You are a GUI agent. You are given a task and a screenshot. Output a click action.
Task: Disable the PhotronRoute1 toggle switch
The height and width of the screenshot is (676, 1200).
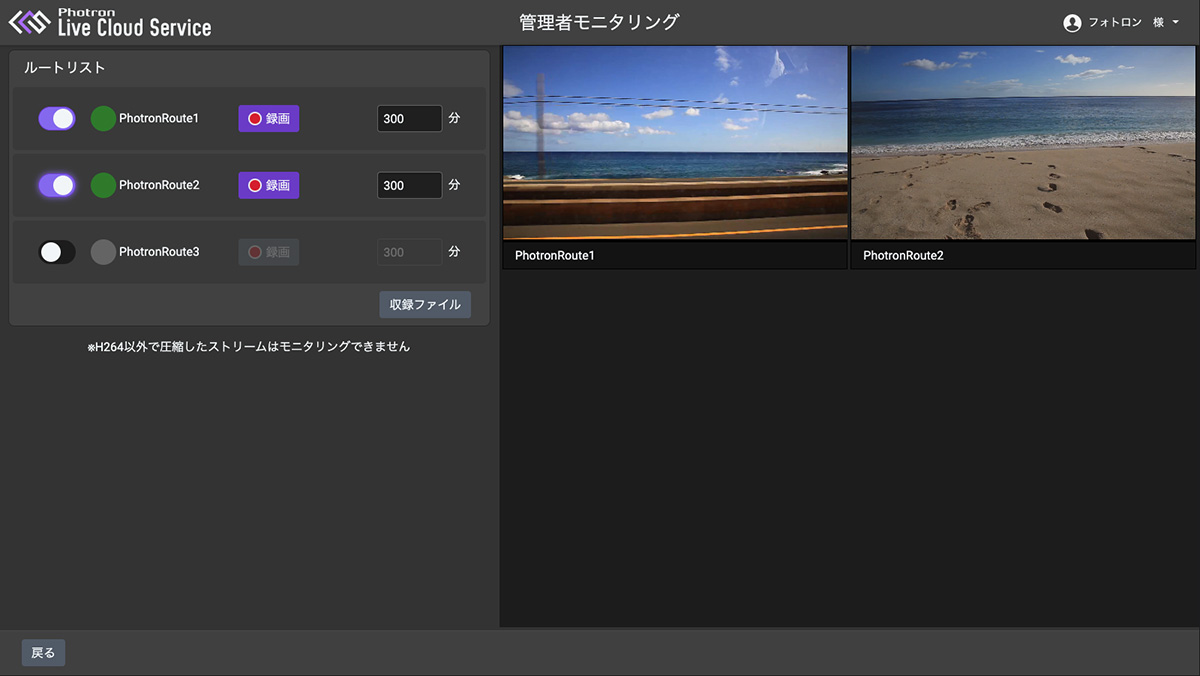click(57, 118)
